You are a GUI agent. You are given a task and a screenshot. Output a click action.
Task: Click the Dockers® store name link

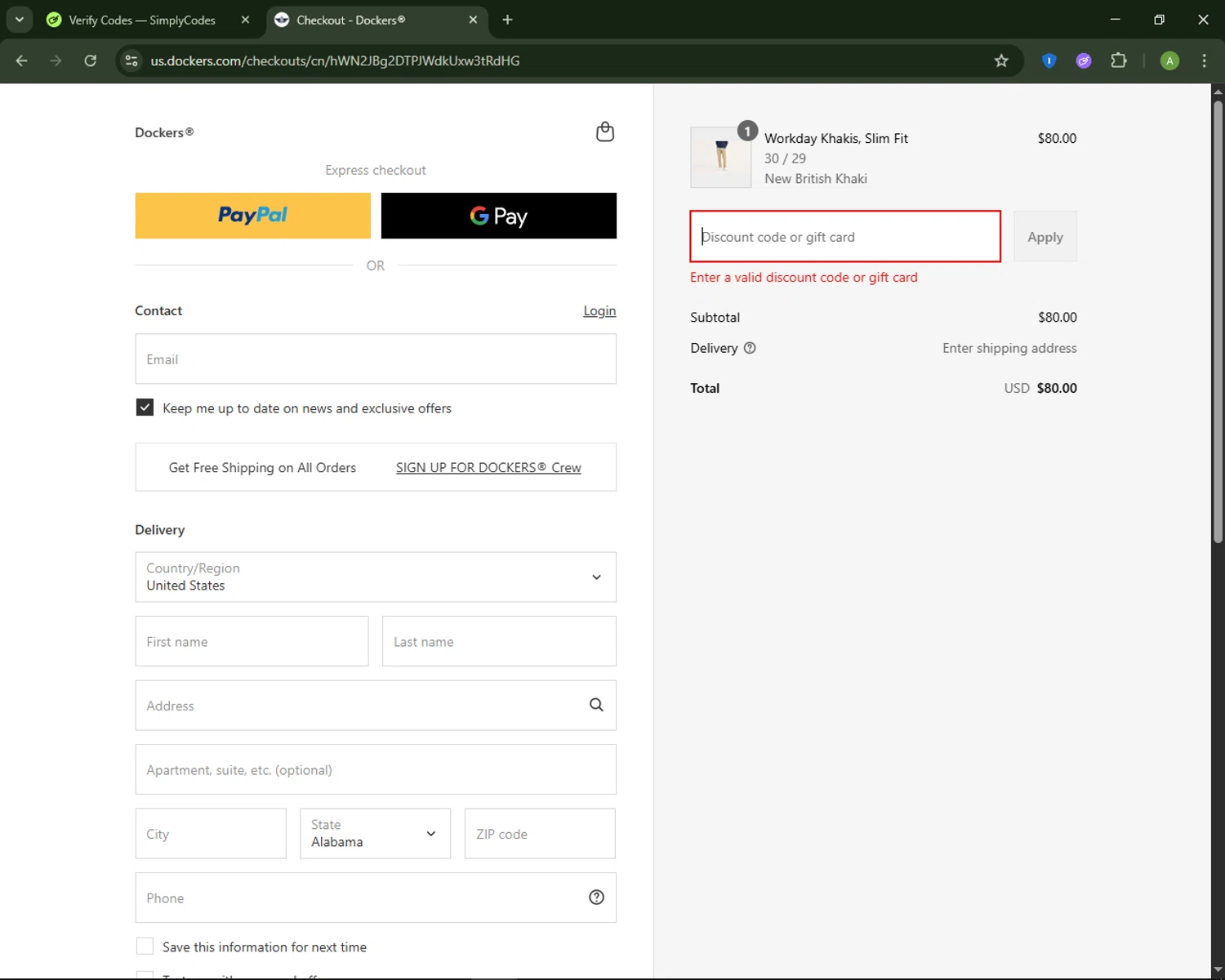pos(164,132)
